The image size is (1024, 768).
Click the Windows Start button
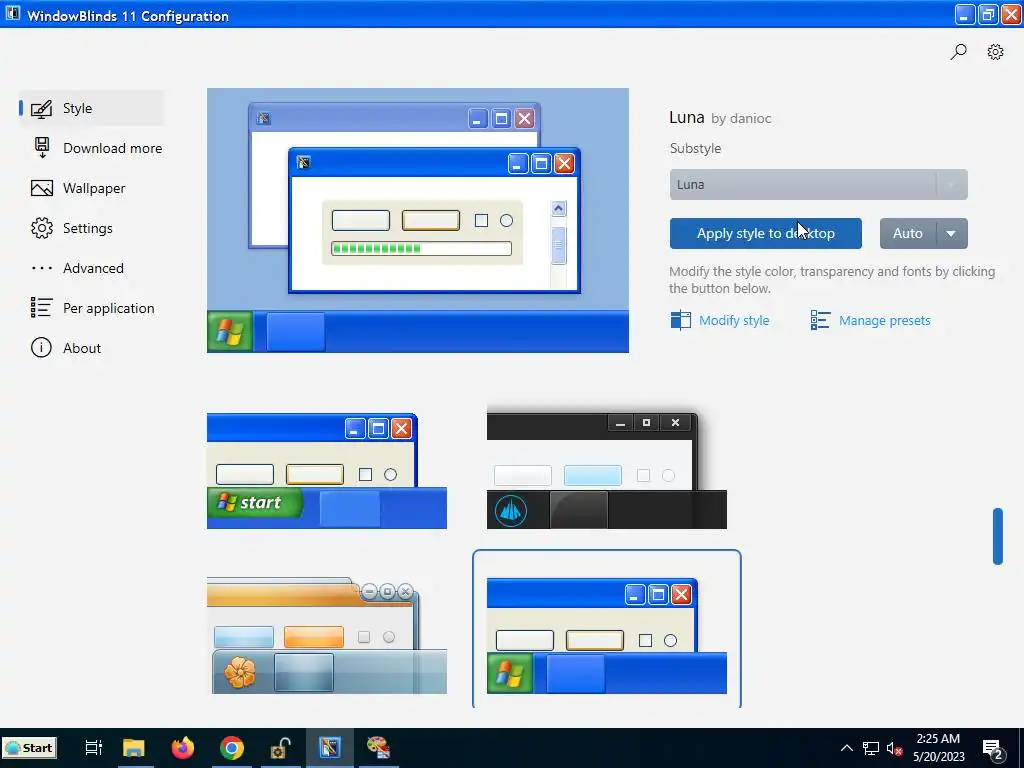click(x=29, y=748)
